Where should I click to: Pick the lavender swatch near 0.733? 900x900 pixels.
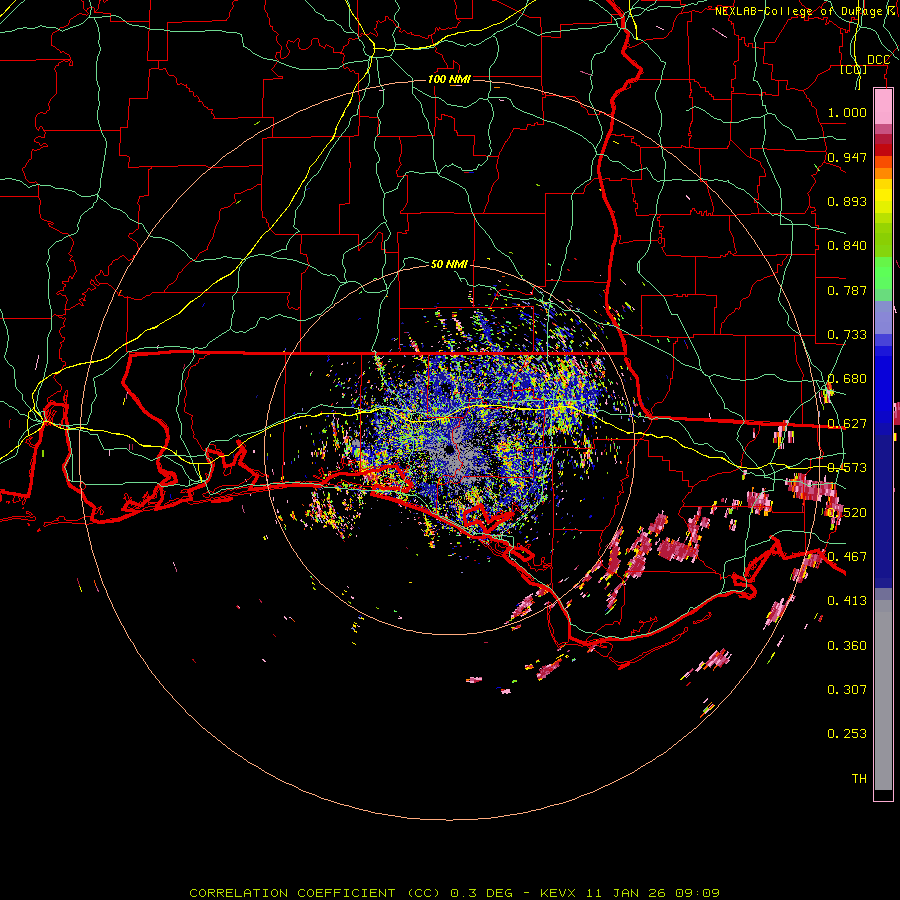883,318
